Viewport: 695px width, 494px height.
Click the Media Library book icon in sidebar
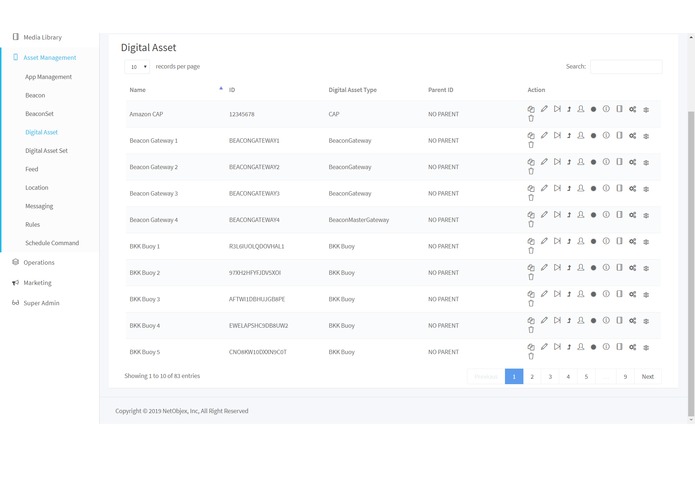(x=16, y=37)
